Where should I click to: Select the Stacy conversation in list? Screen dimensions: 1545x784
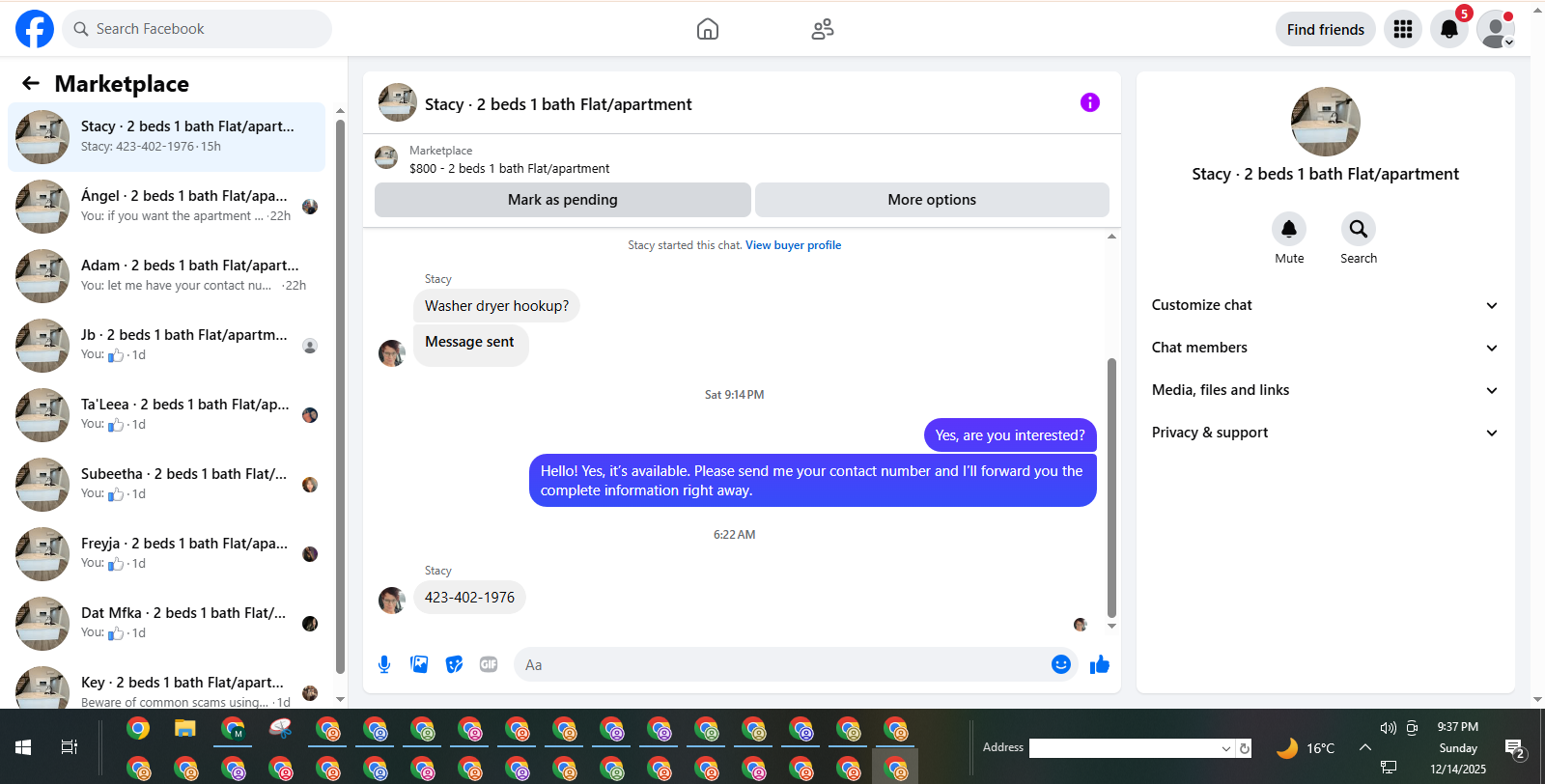point(166,137)
